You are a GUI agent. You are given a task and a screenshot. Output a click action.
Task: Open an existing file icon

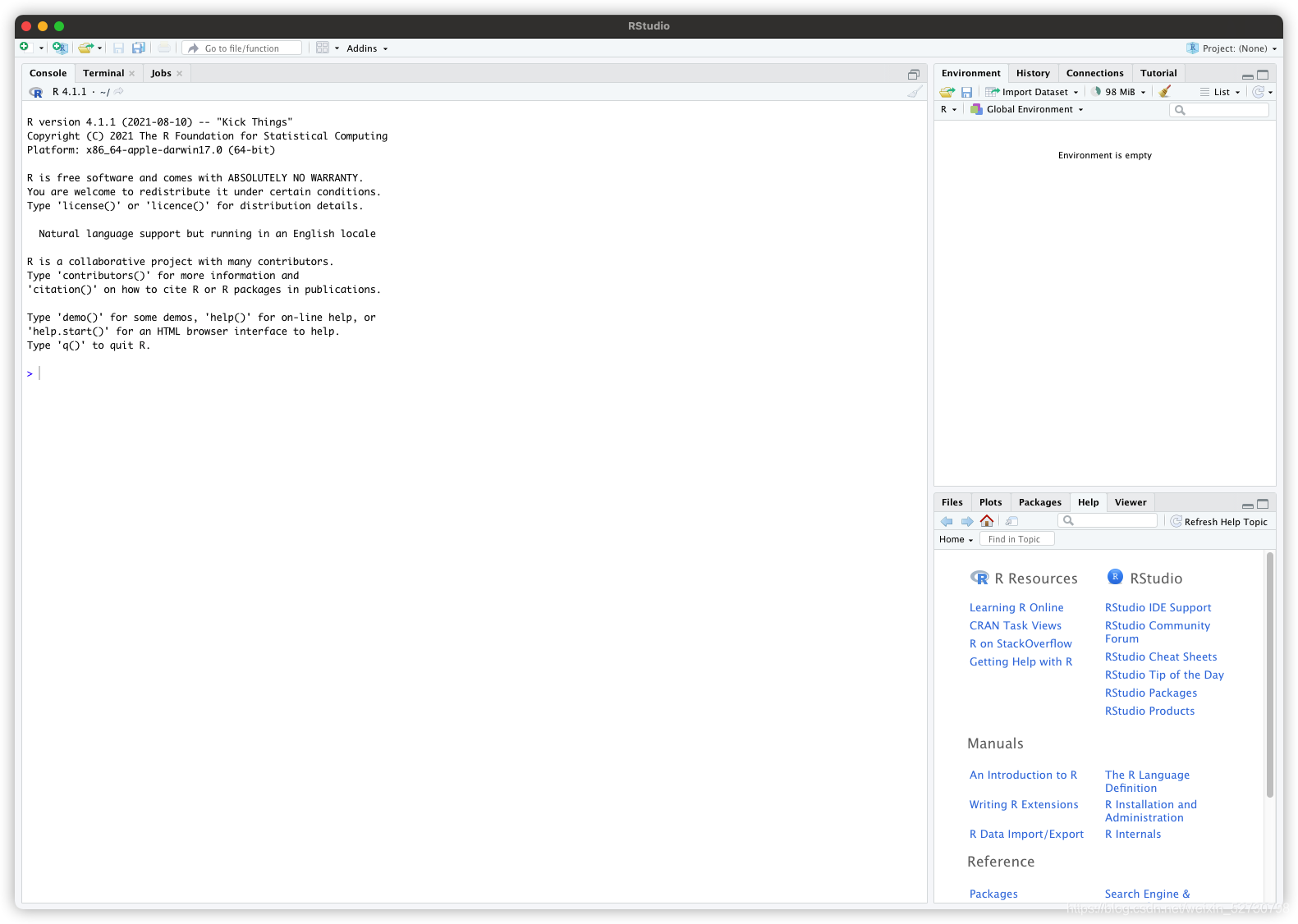pos(85,48)
